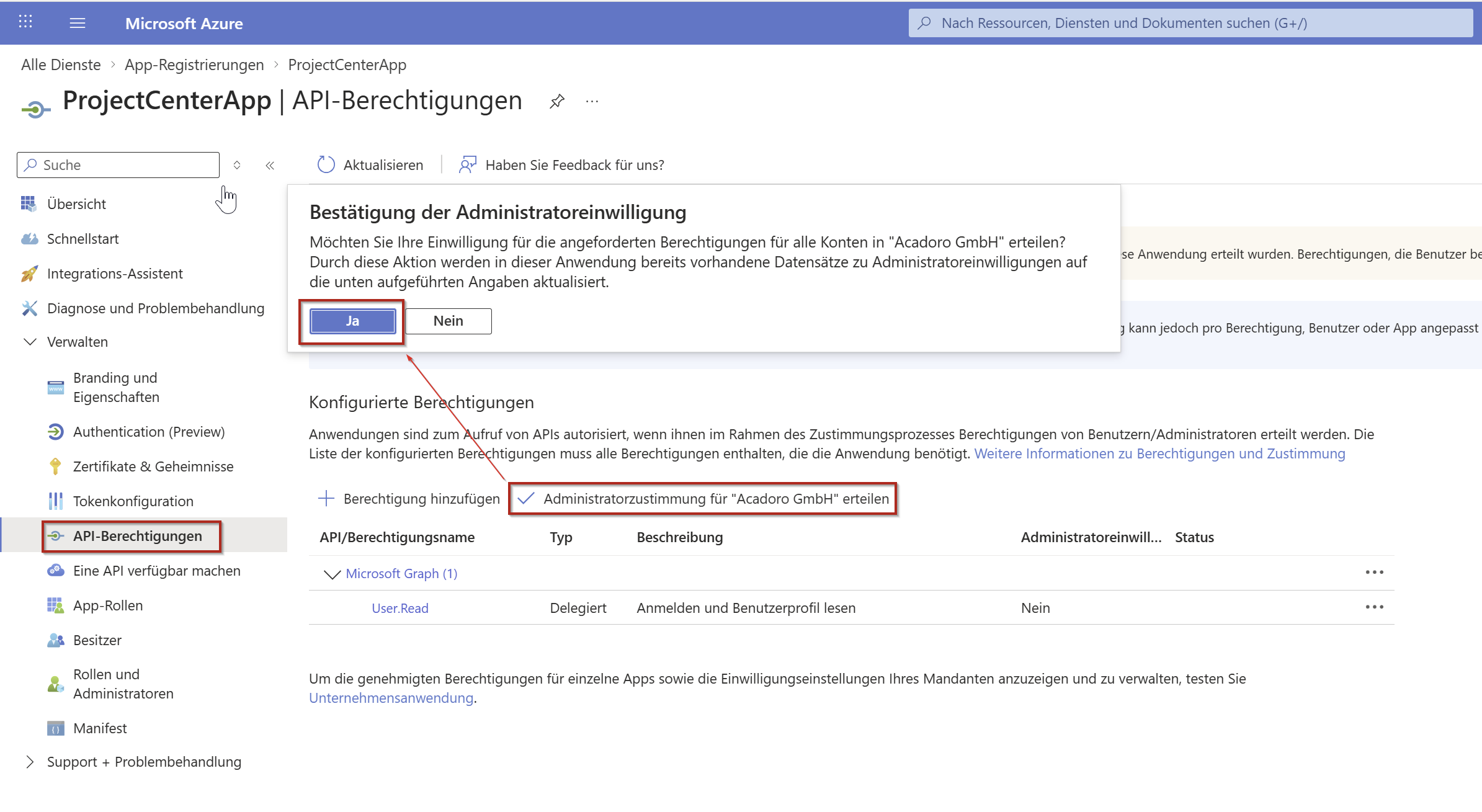Open Rollen und Administratoren
Viewport: 1482px width, 812px height.
(123, 684)
